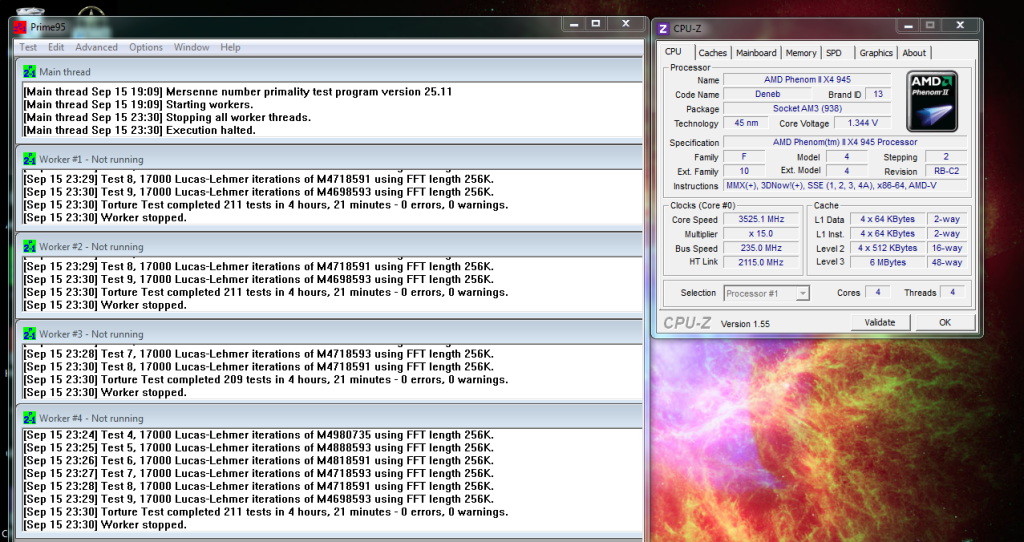This screenshot has height=542, width=1024.
Task: Click the 'Main thread' subwindow title
Action: (65, 72)
